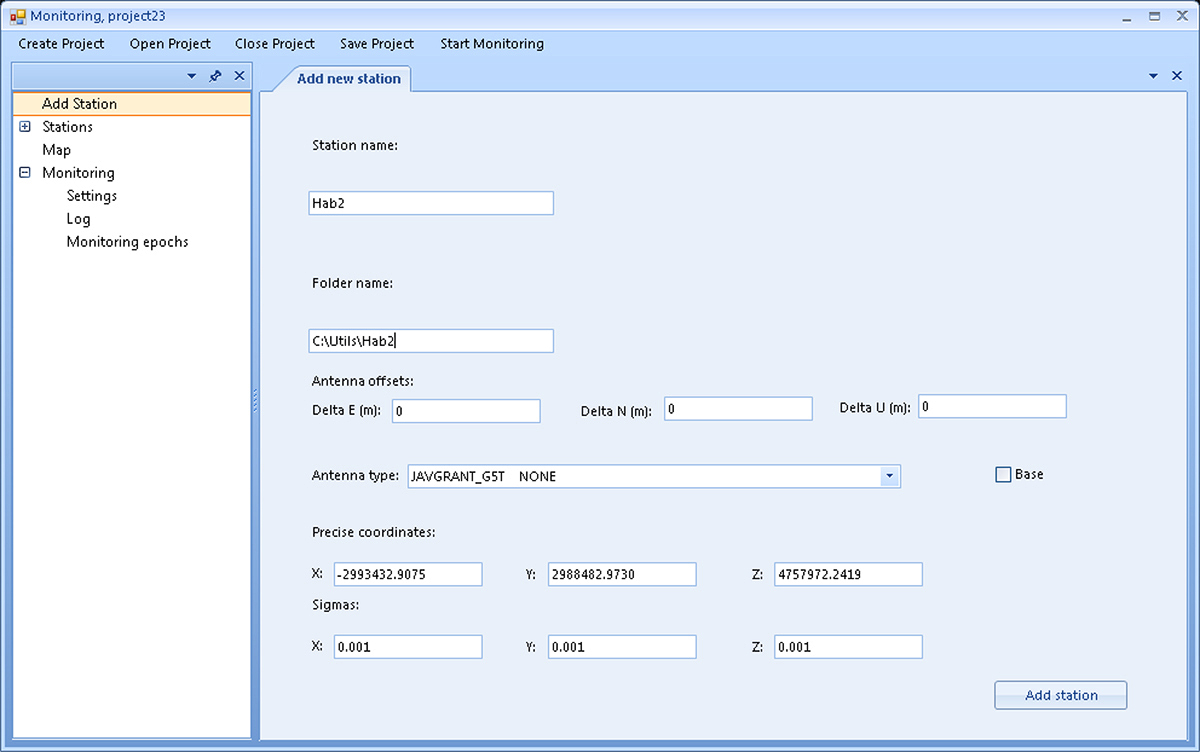Click Start Monitoring in menu bar
The height and width of the screenshot is (752, 1200).
(492, 44)
